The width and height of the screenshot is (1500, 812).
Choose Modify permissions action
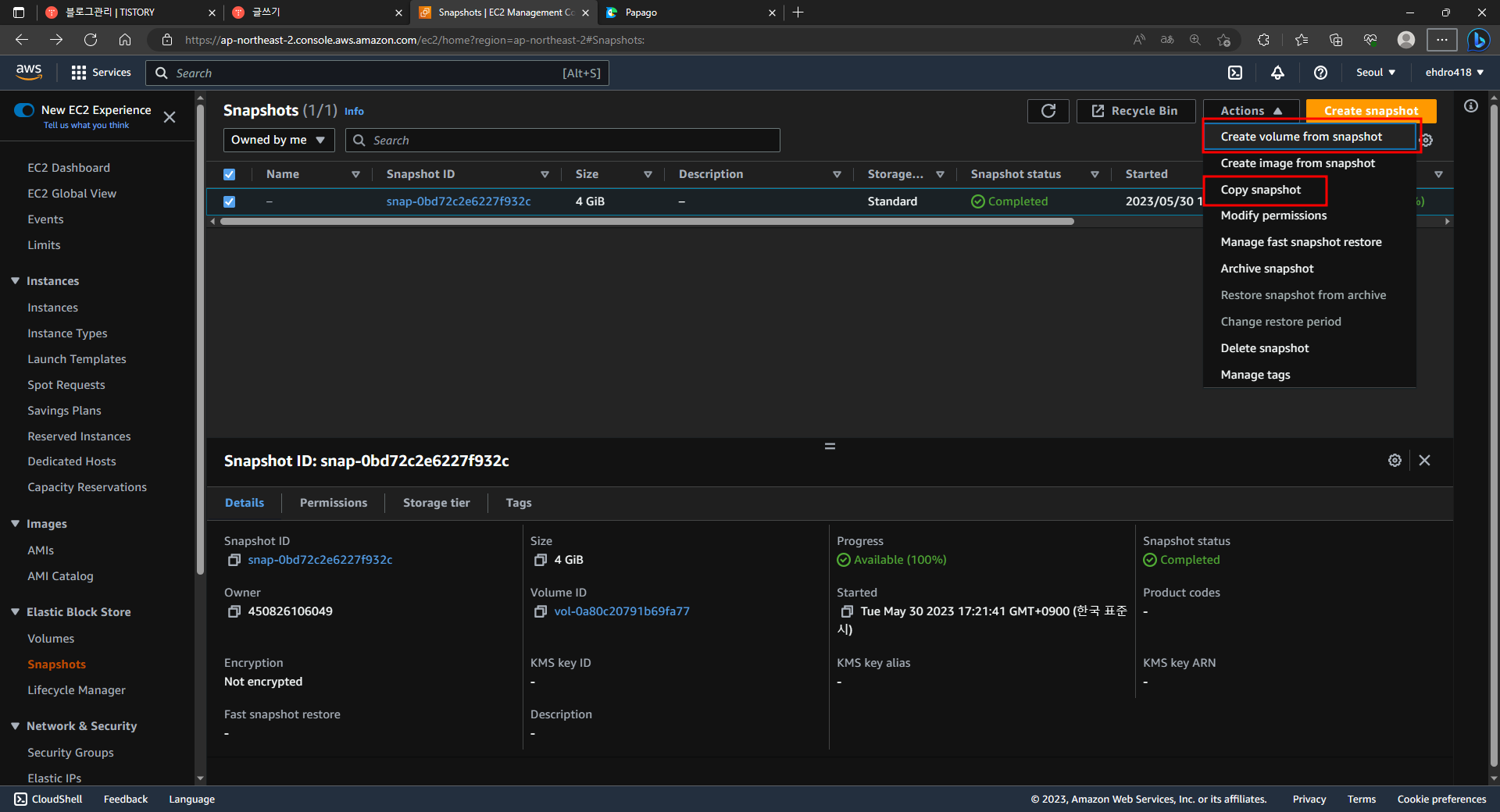1309,215
